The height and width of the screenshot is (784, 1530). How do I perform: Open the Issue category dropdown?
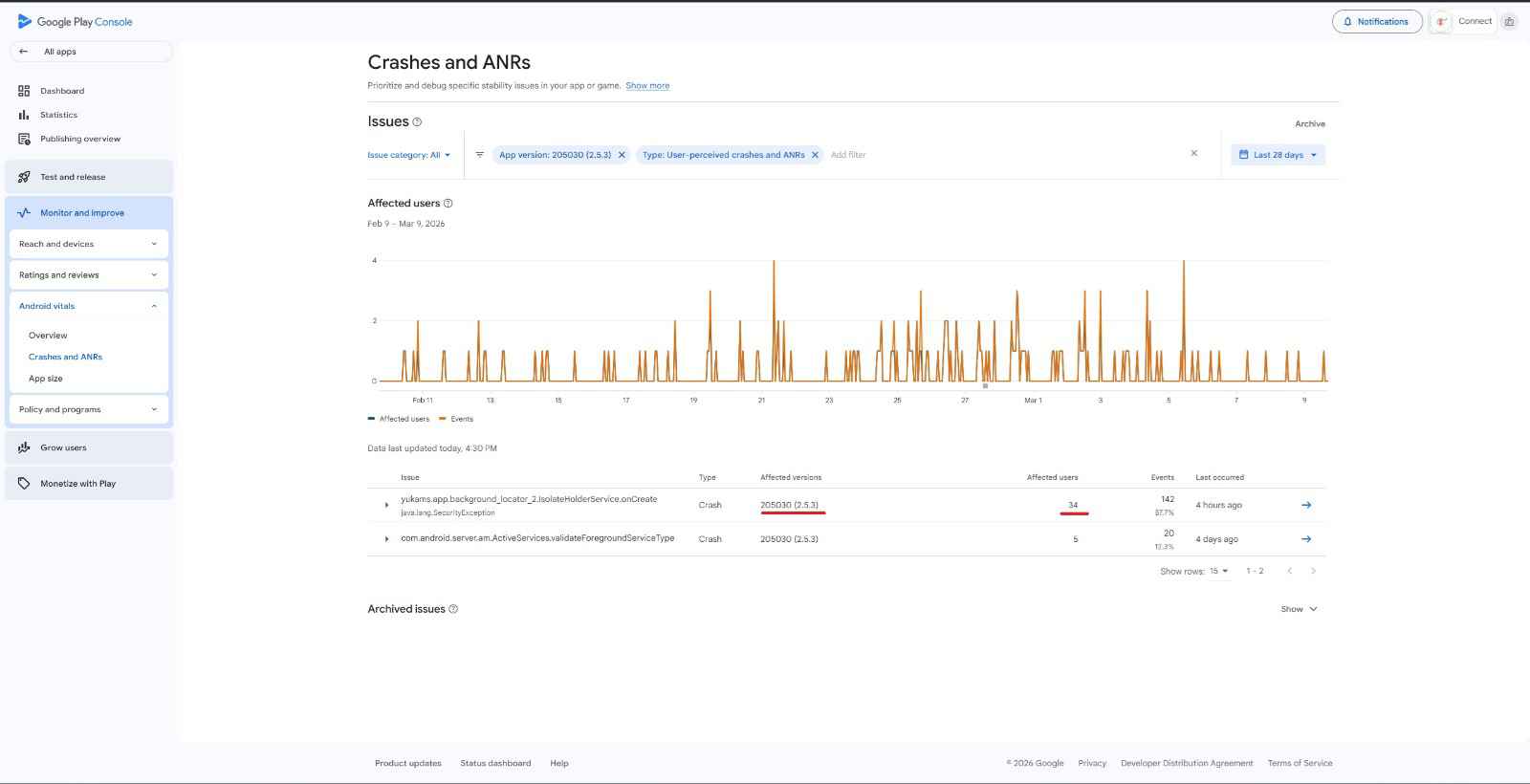[x=409, y=155]
